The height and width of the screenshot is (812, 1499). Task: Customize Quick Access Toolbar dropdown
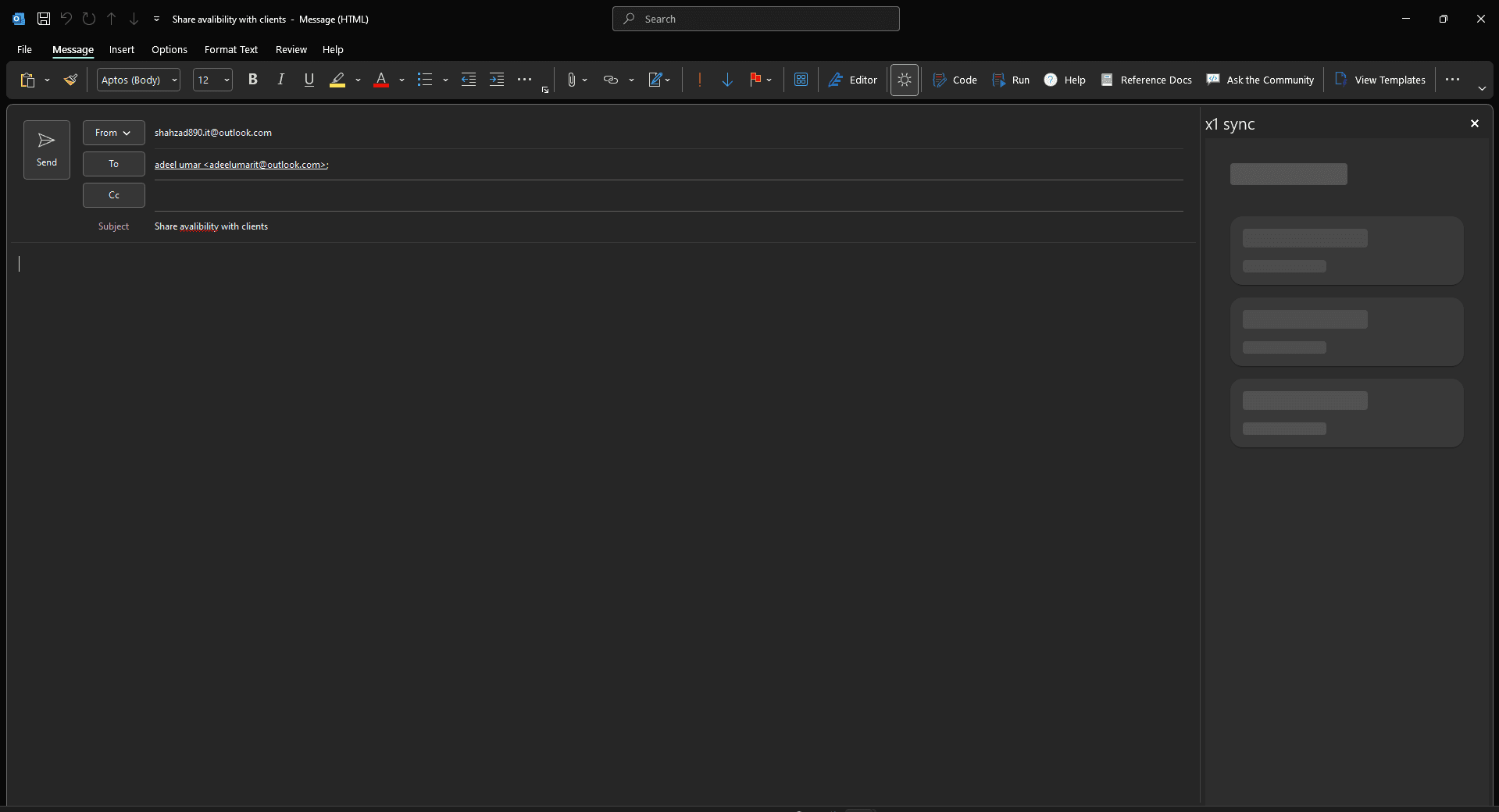click(156, 19)
